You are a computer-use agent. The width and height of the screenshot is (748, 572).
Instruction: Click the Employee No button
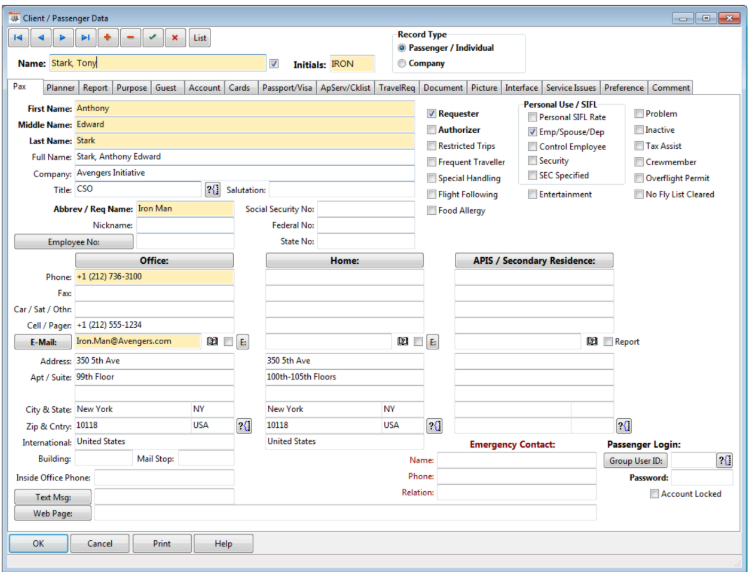73,241
